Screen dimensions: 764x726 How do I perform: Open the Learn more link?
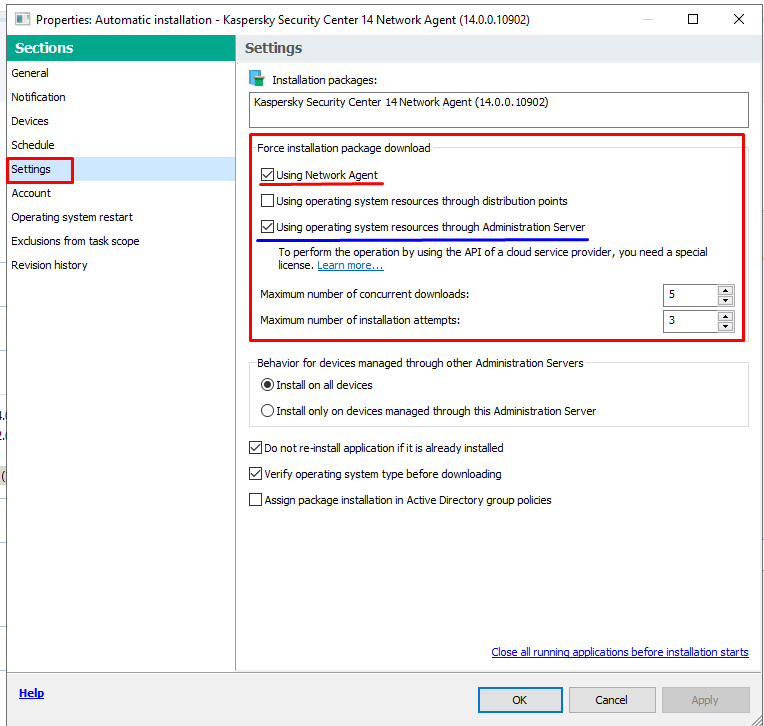pos(350,265)
